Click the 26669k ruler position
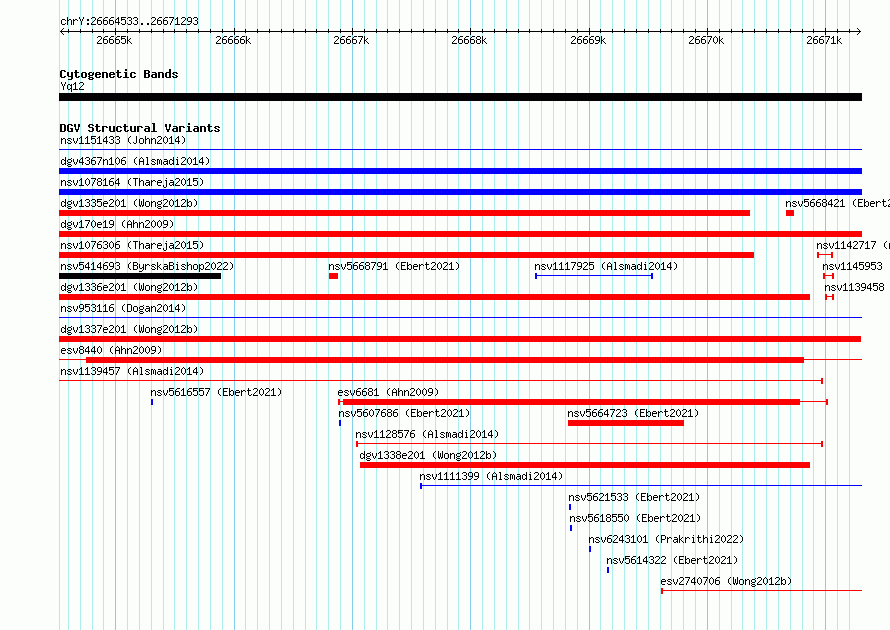This screenshot has height=630, width=890. pos(588,40)
